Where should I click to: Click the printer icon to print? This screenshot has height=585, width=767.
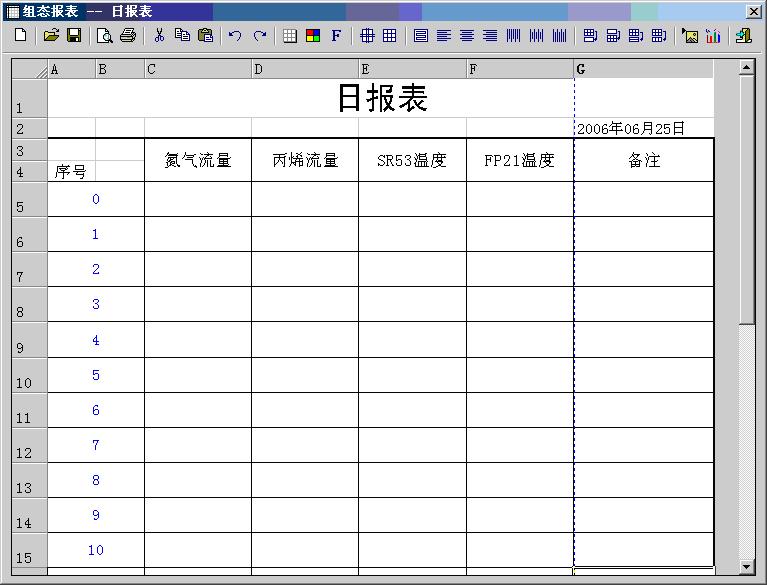128,35
